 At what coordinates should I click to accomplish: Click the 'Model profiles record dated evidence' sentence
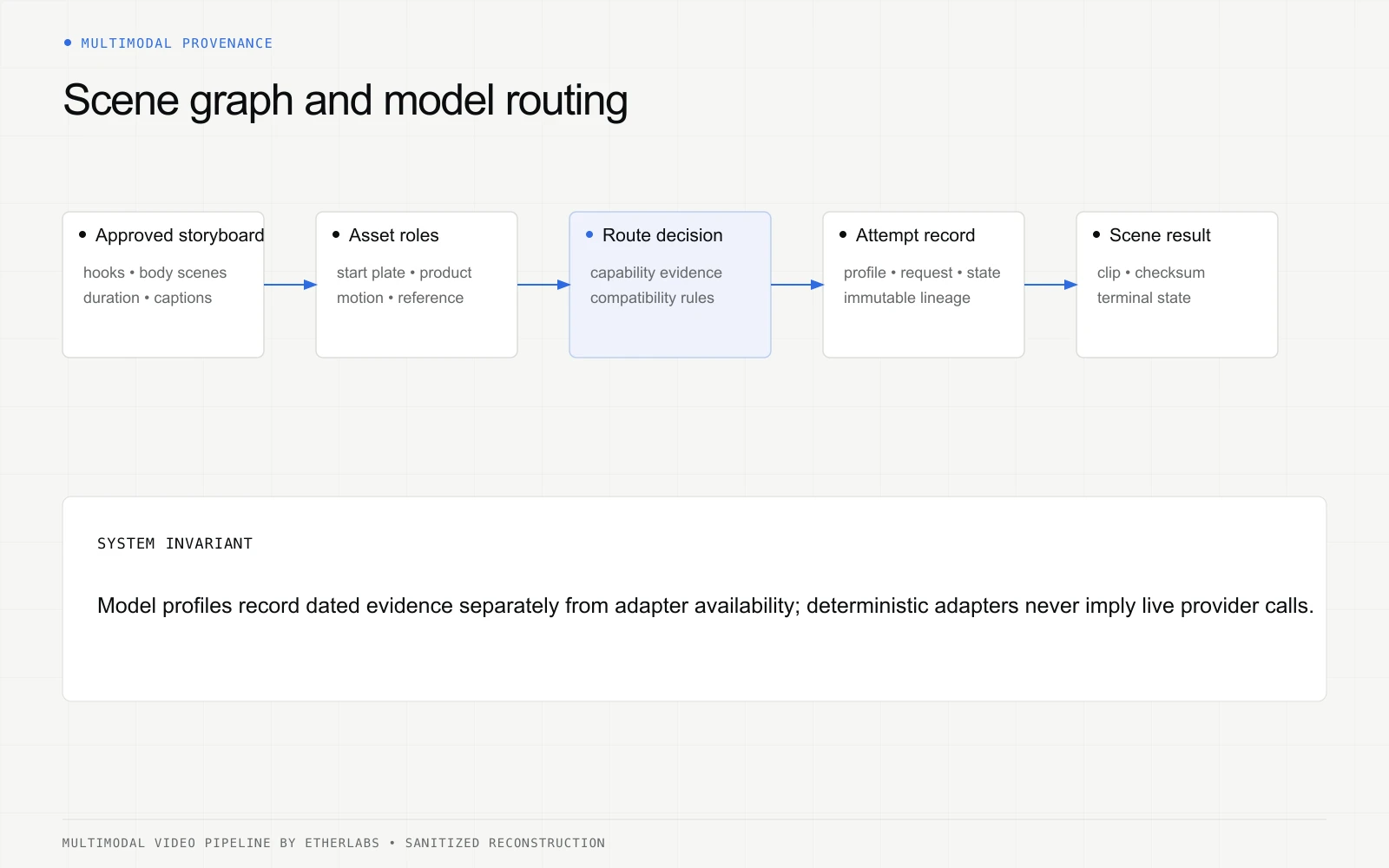705,606
